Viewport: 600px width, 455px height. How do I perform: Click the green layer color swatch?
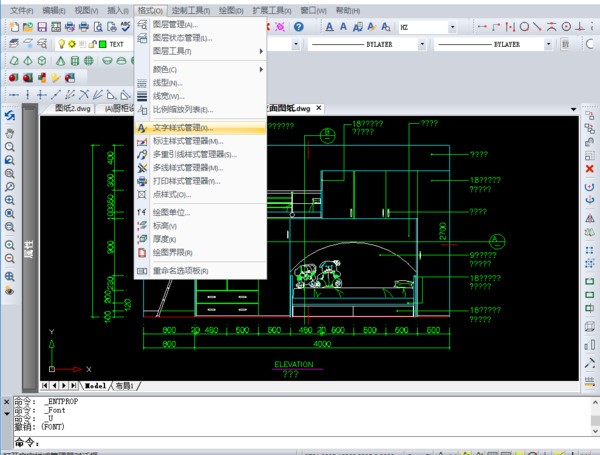tap(101, 44)
